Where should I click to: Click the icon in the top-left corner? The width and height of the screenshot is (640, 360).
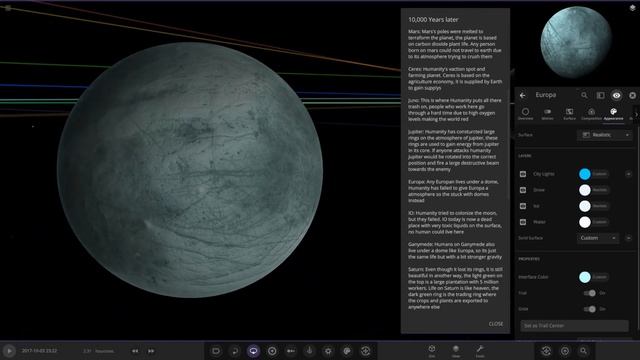pyautogui.click(x=7, y=8)
